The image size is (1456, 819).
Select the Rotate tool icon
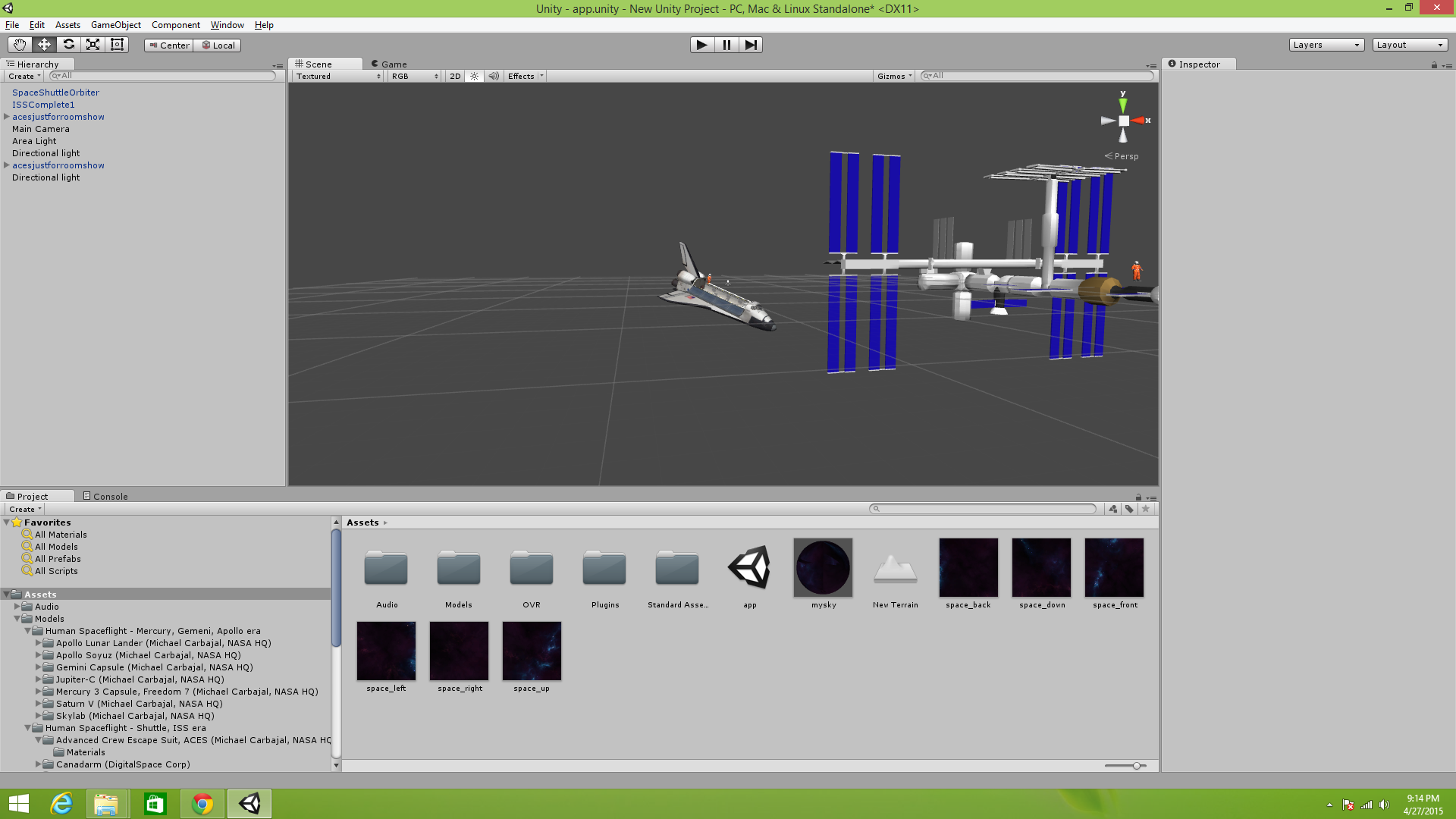coord(68,45)
